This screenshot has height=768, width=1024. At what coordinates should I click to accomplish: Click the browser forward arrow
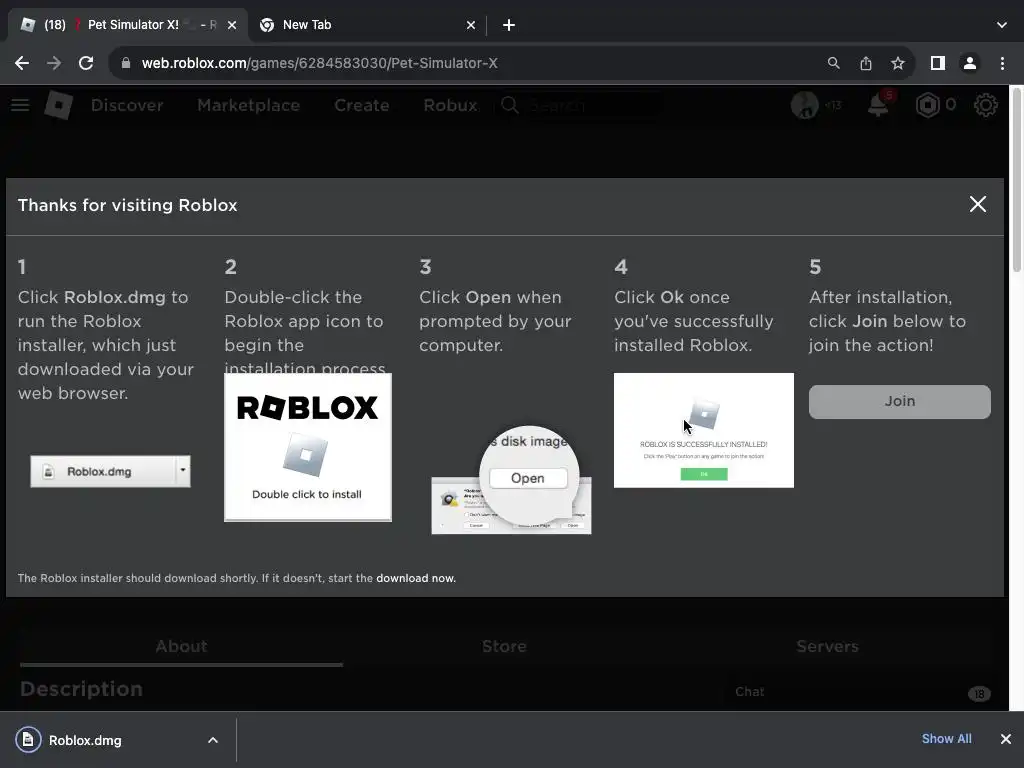tap(54, 63)
